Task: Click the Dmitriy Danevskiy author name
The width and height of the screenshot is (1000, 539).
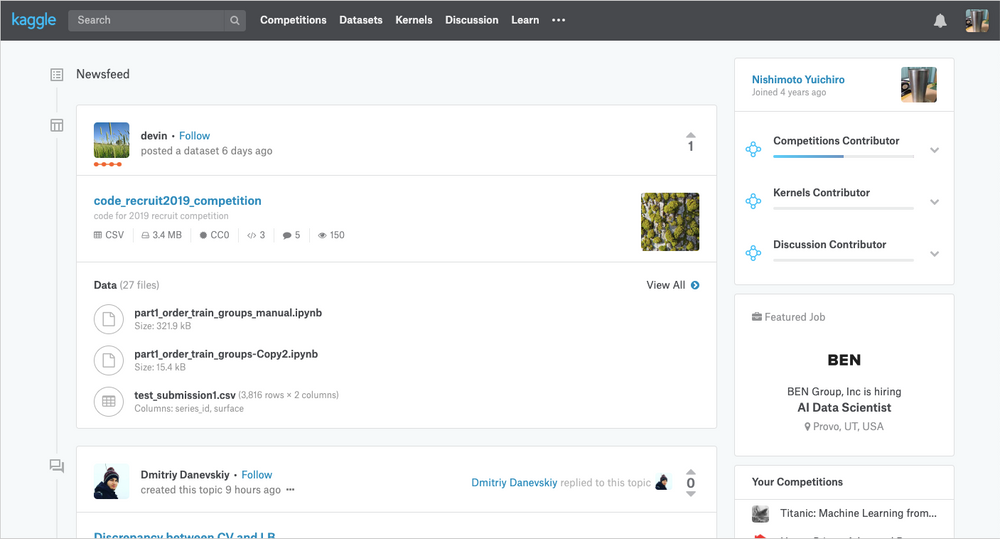Action: [x=185, y=475]
